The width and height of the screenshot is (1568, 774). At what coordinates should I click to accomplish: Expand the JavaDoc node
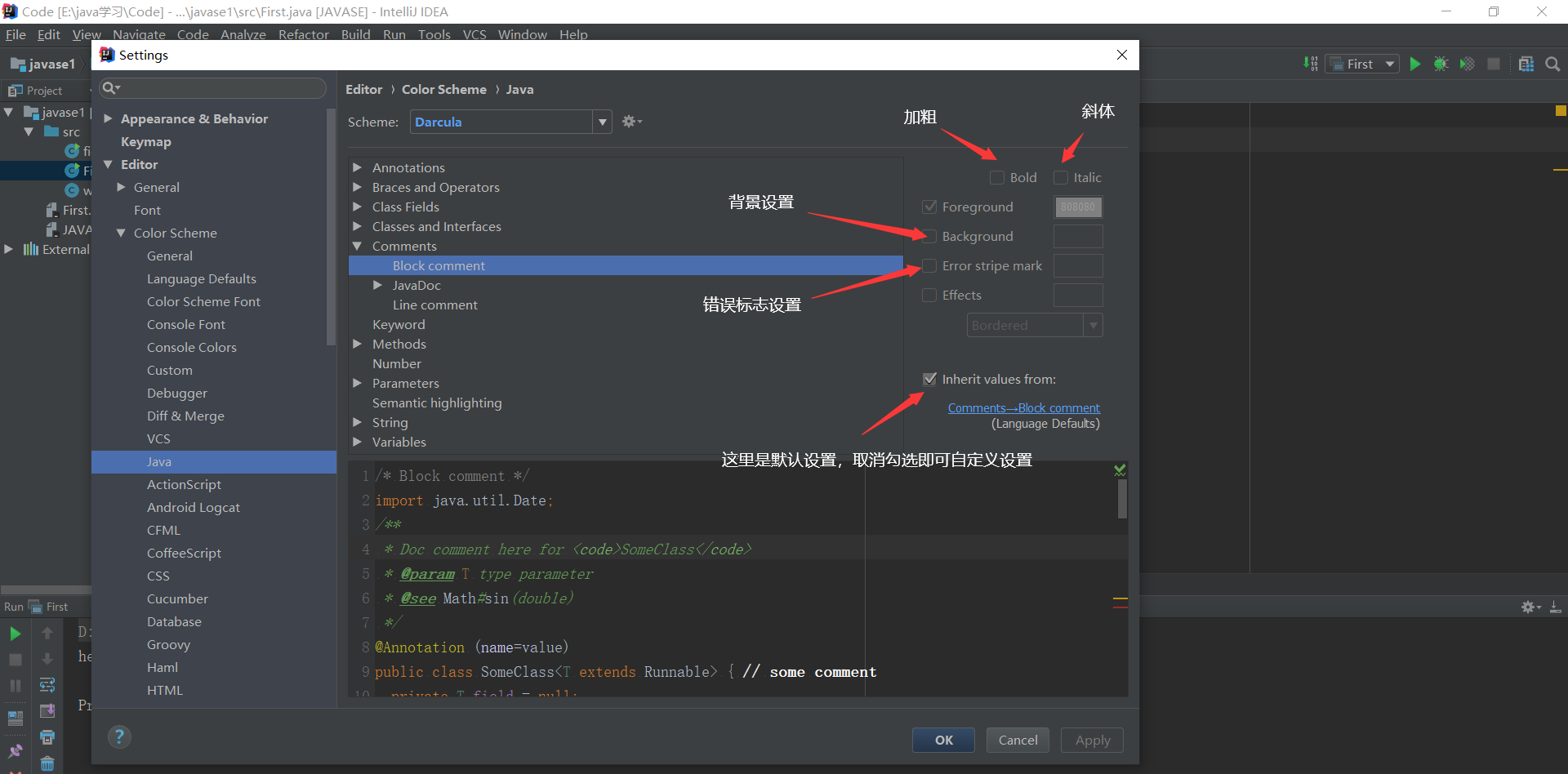pos(377,285)
